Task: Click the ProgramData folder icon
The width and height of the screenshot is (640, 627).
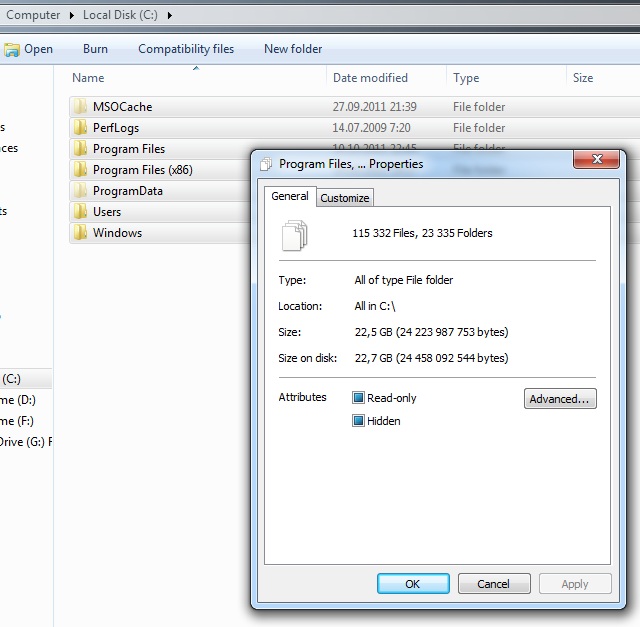Action: tap(80, 191)
